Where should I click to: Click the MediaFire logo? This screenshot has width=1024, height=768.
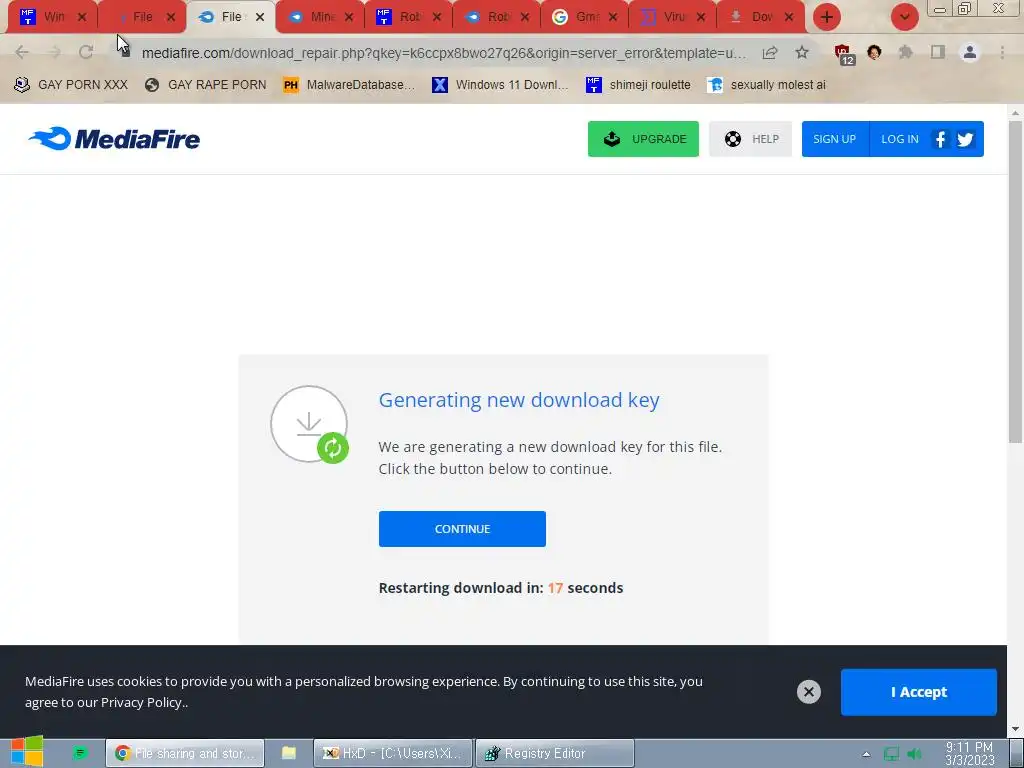click(114, 138)
